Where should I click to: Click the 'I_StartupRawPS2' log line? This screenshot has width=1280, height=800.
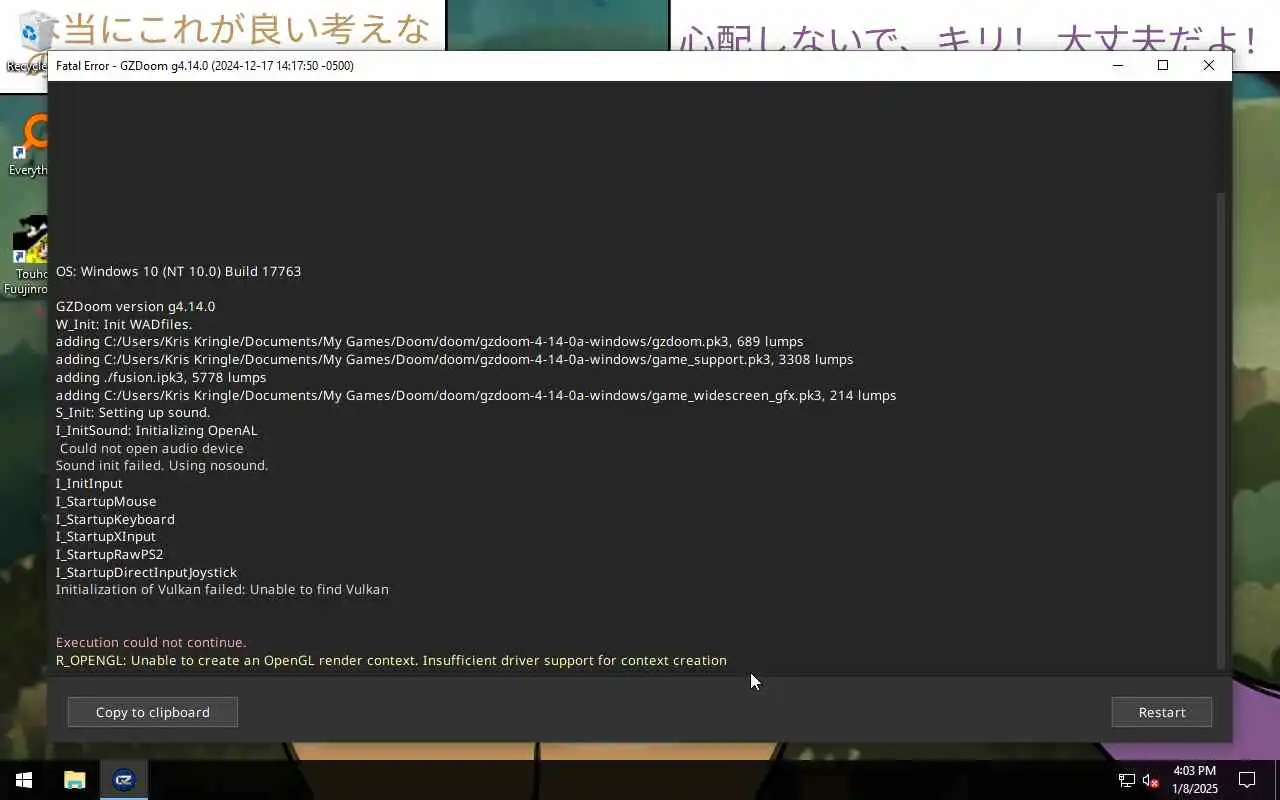point(109,554)
